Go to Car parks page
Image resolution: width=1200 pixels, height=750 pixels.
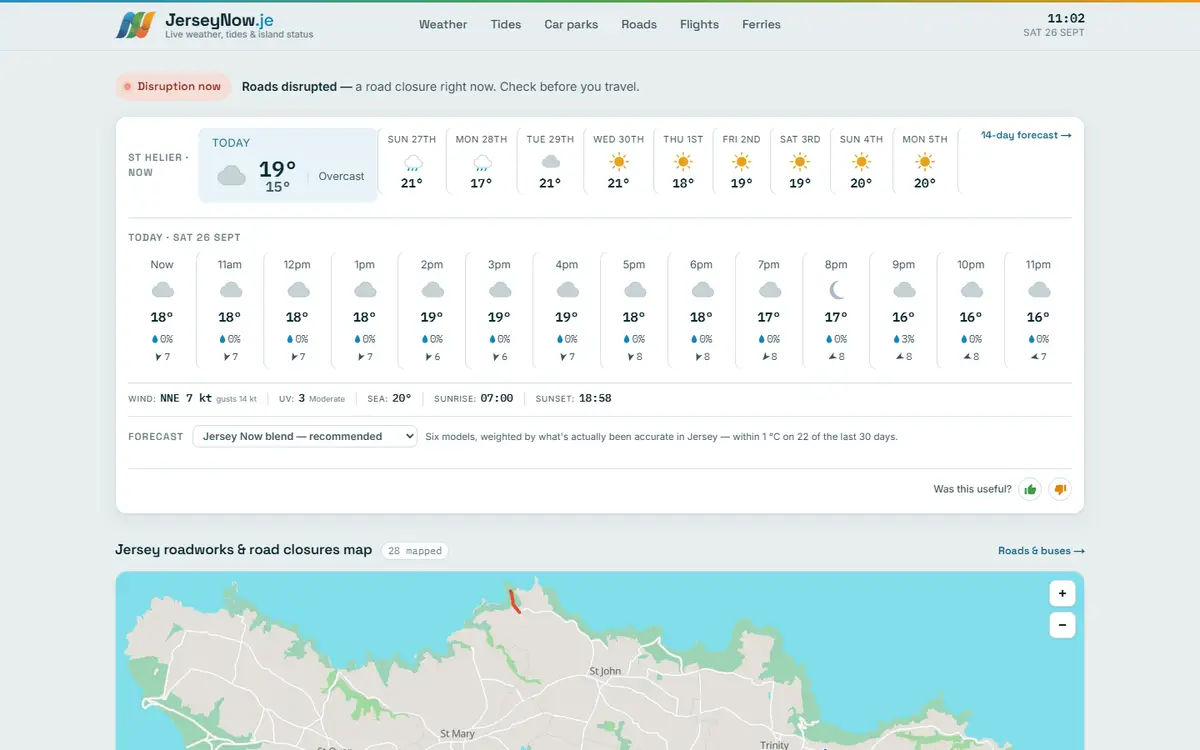tap(571, 24)
